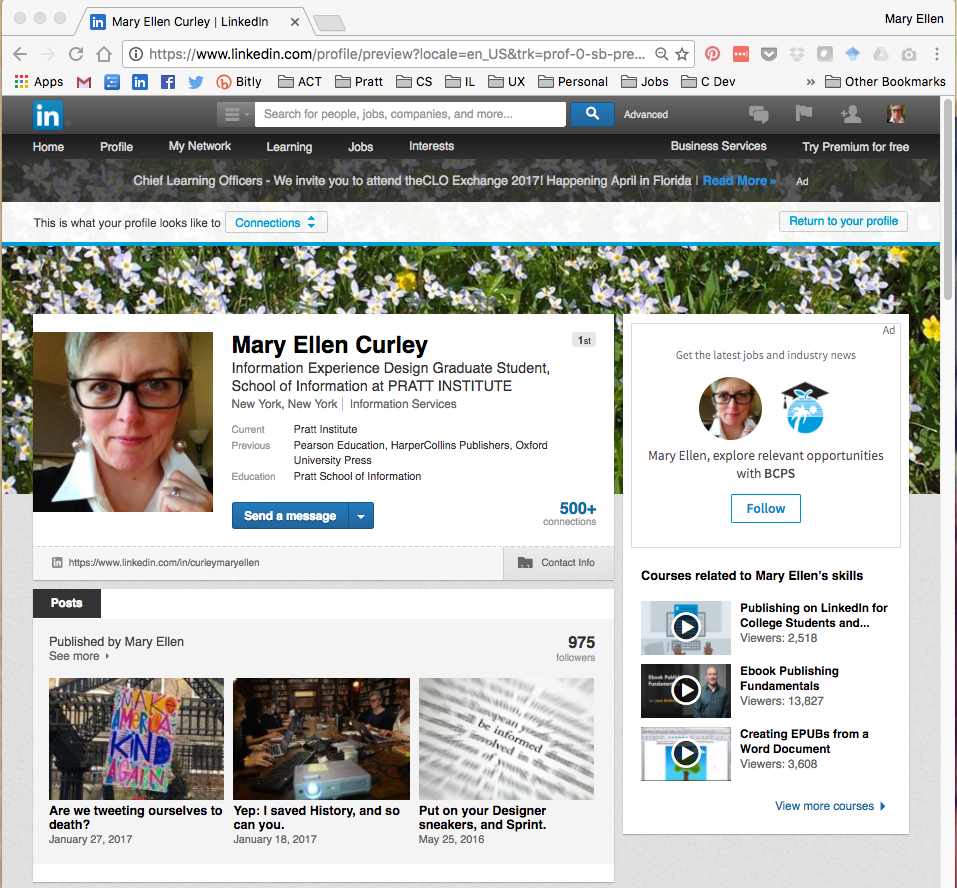Viewport: 957px width, 888px height.
Task: Click the LinkedIn search input field
Action: pos(410,114)
